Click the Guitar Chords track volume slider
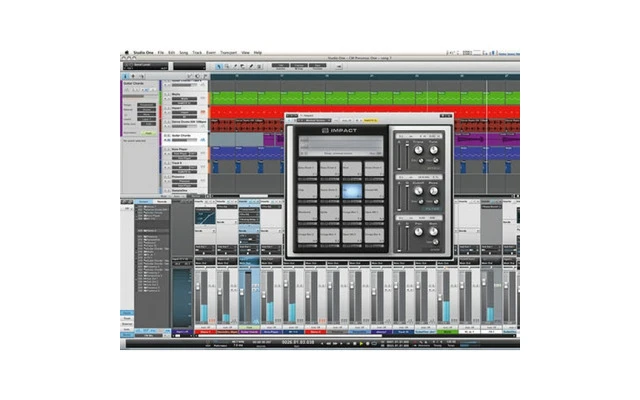 [184, 140]
